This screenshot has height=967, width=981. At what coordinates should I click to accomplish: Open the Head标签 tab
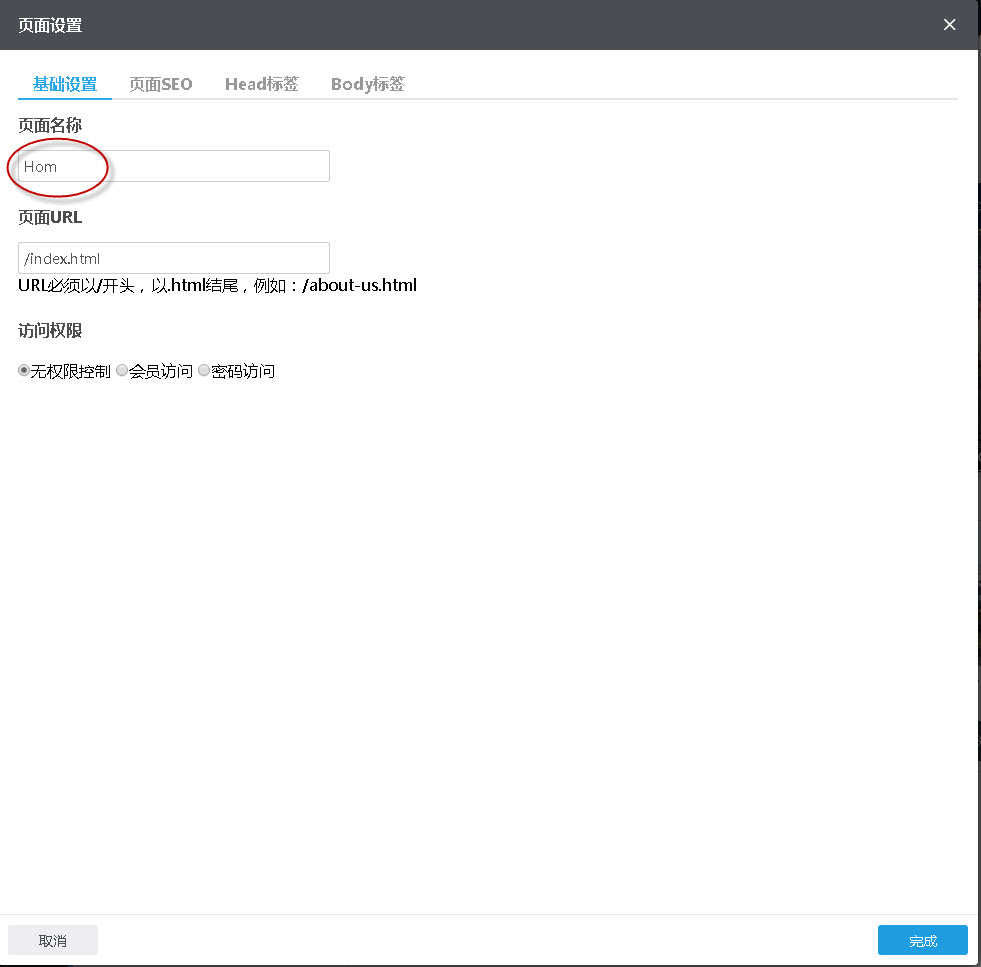click(x=261, y=84)
